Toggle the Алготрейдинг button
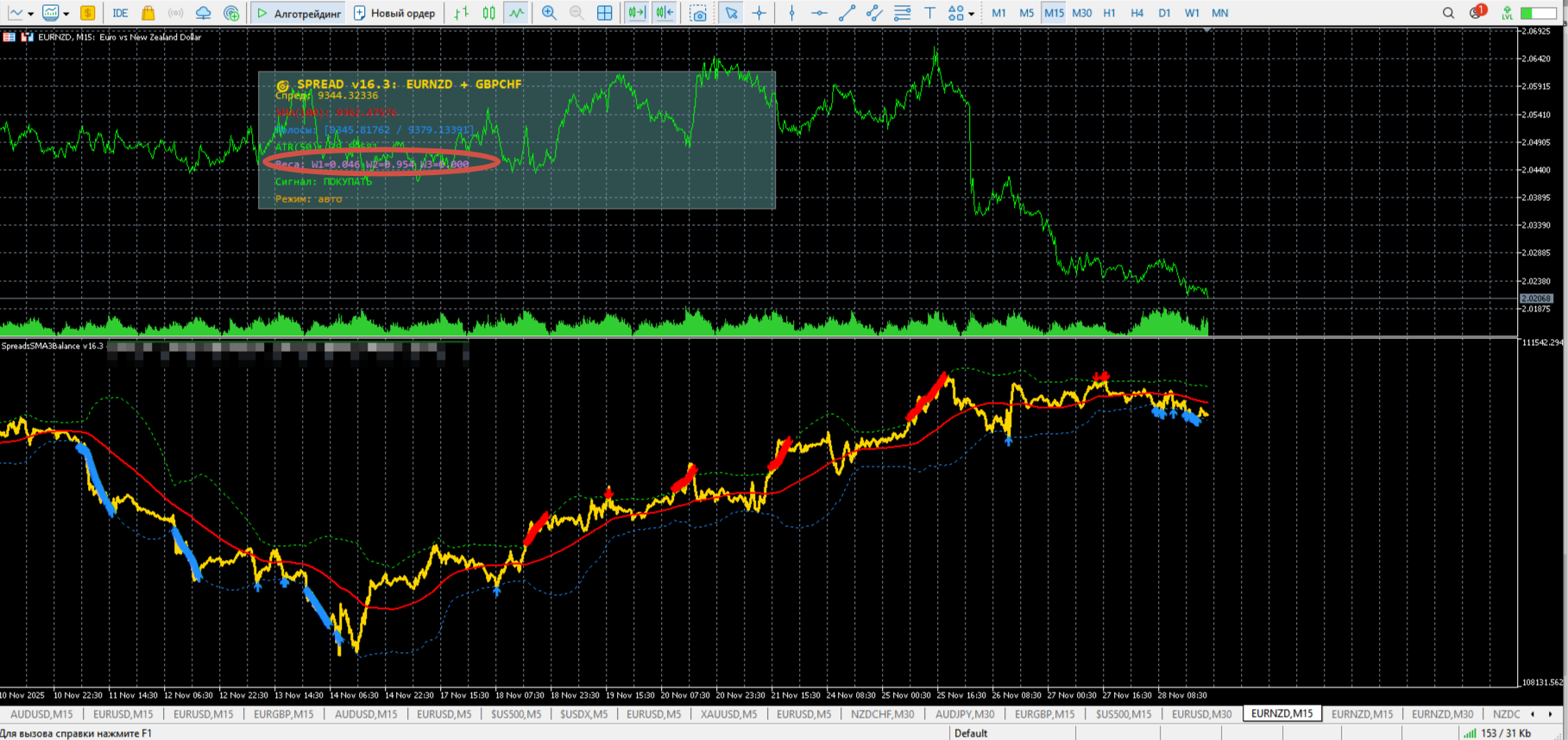Viewport: 1568px width, 740px height. click(299, 13)
